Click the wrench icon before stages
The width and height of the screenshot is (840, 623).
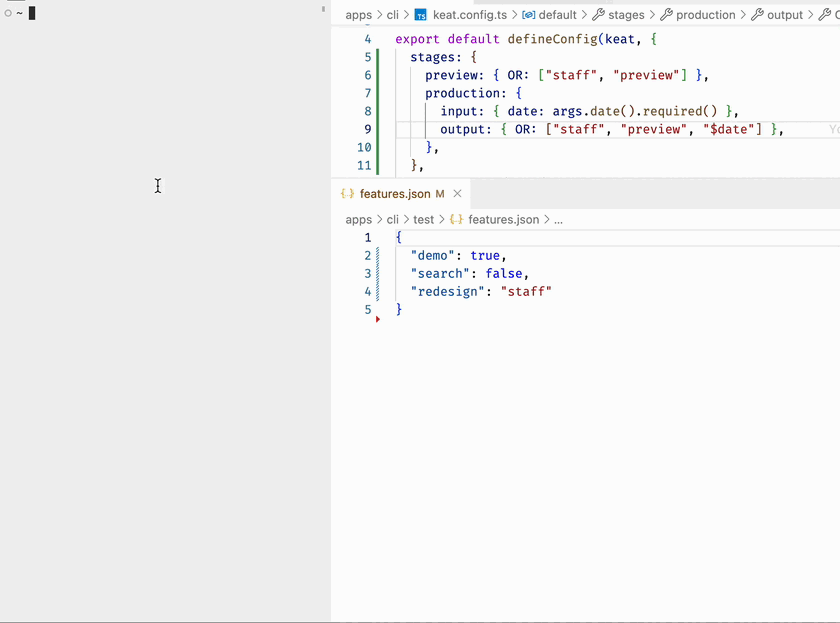(598, 15)
